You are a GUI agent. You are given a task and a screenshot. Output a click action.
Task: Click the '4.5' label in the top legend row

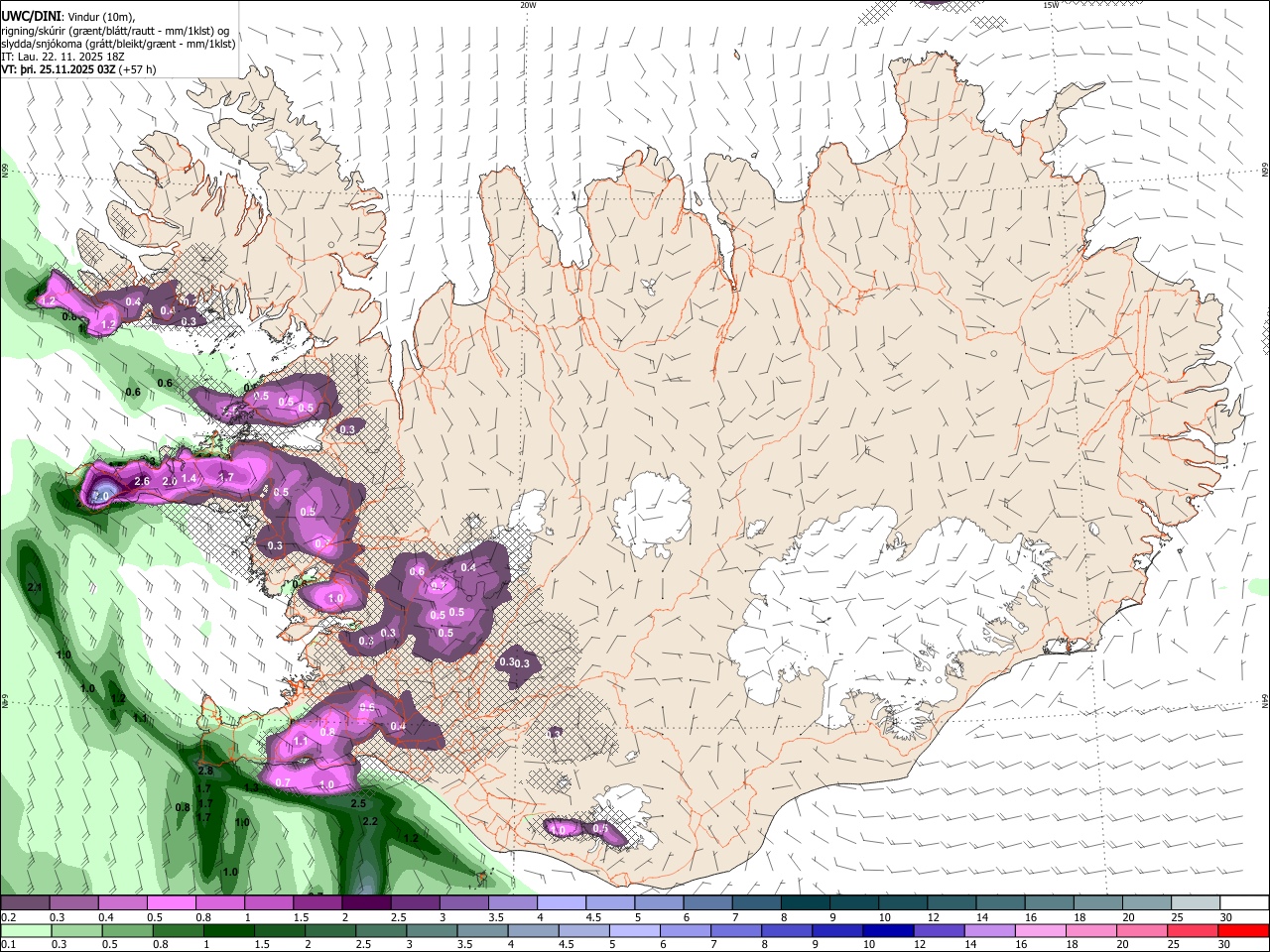coord(593,917)
